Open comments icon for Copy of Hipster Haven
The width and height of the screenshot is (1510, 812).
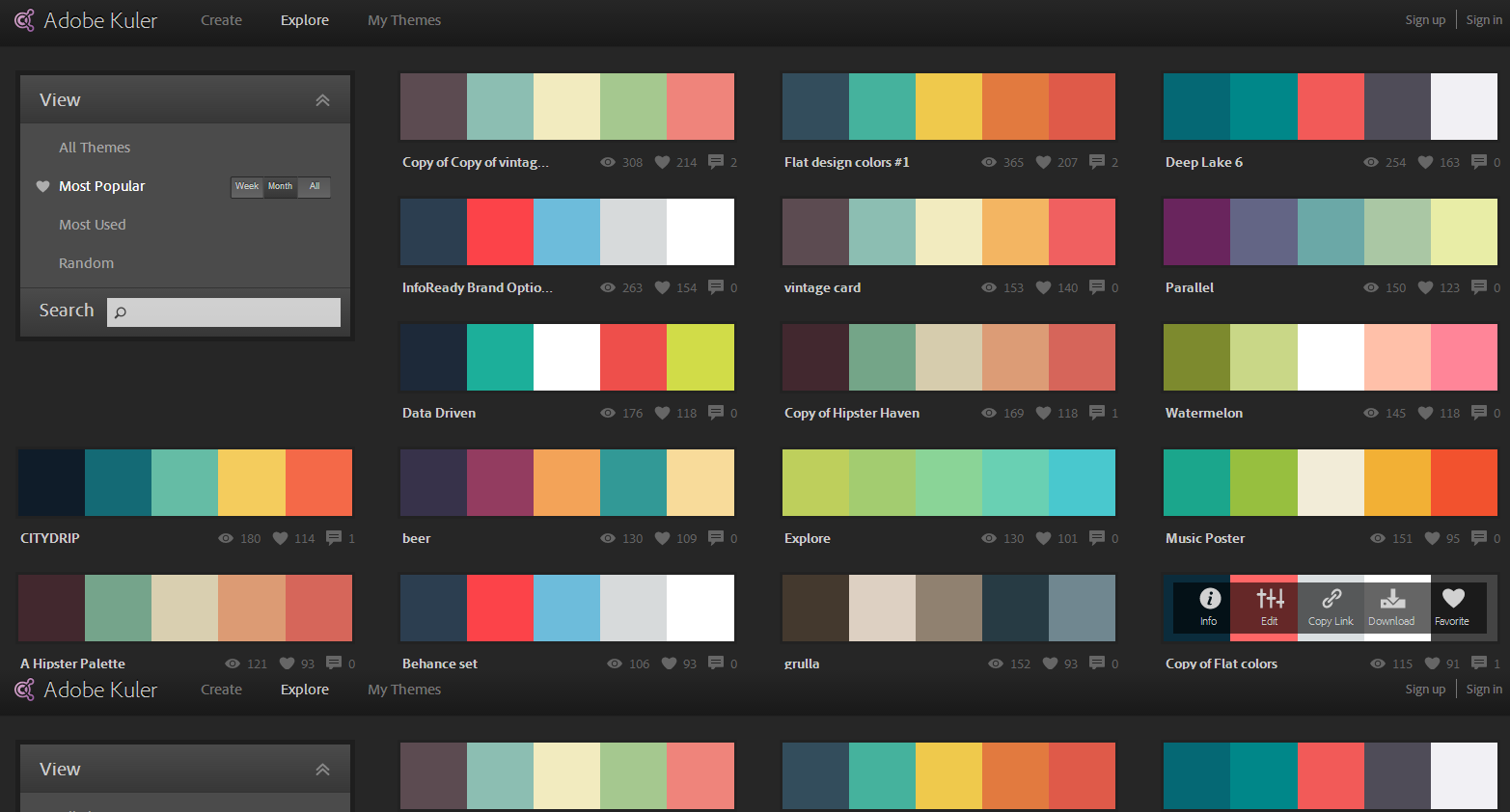click(1097, 413)
